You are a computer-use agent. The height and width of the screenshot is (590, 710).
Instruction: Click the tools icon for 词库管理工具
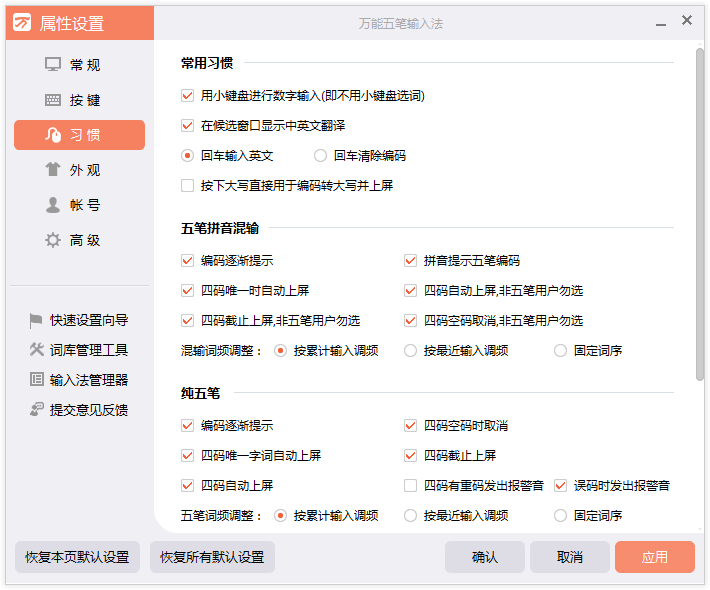(37, 350)
